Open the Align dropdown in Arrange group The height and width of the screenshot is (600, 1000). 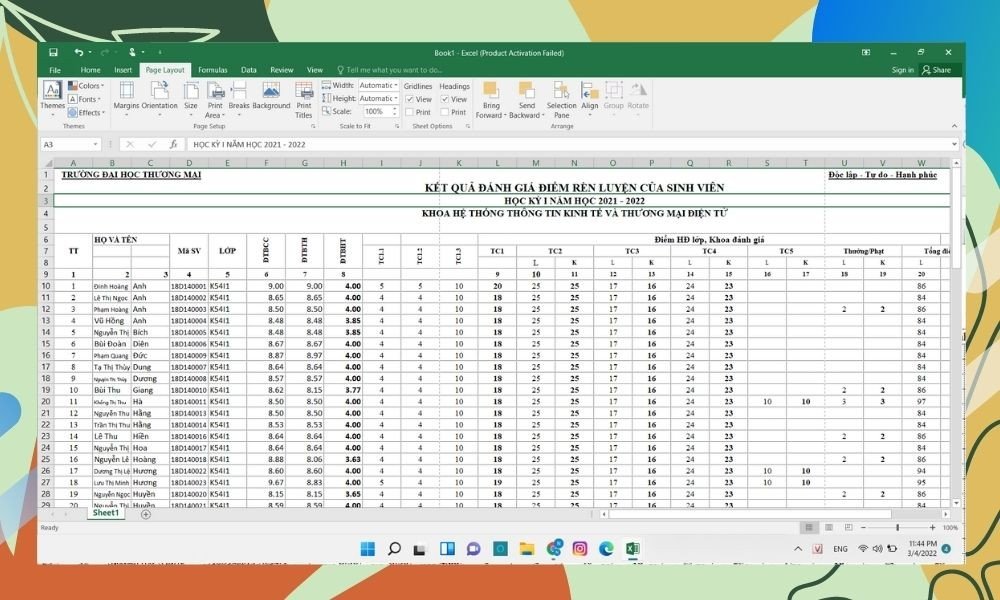click(x=592, y=100)
